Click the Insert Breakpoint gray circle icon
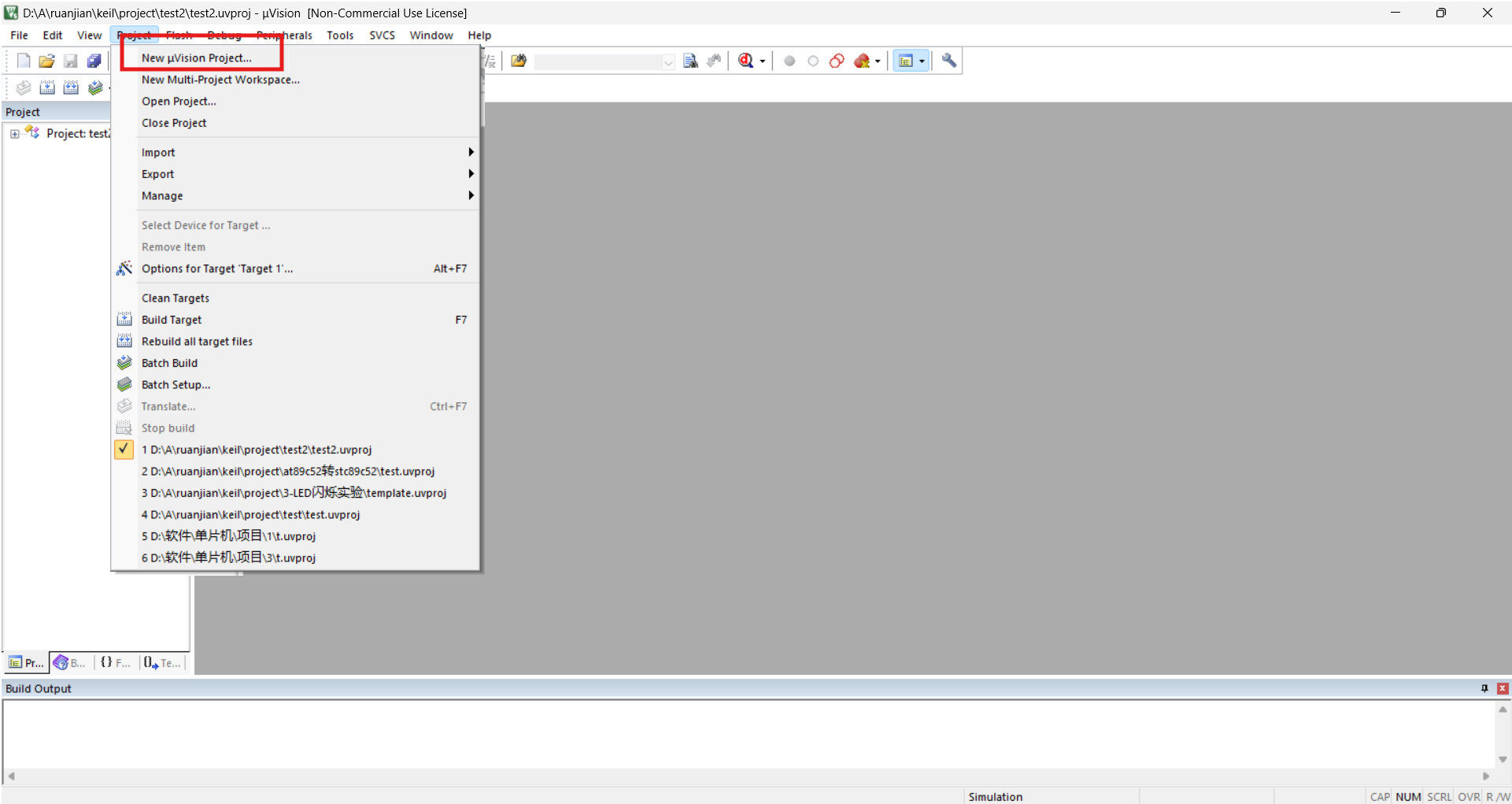This screenshot has height=804, width=1512. pos(789,61)
